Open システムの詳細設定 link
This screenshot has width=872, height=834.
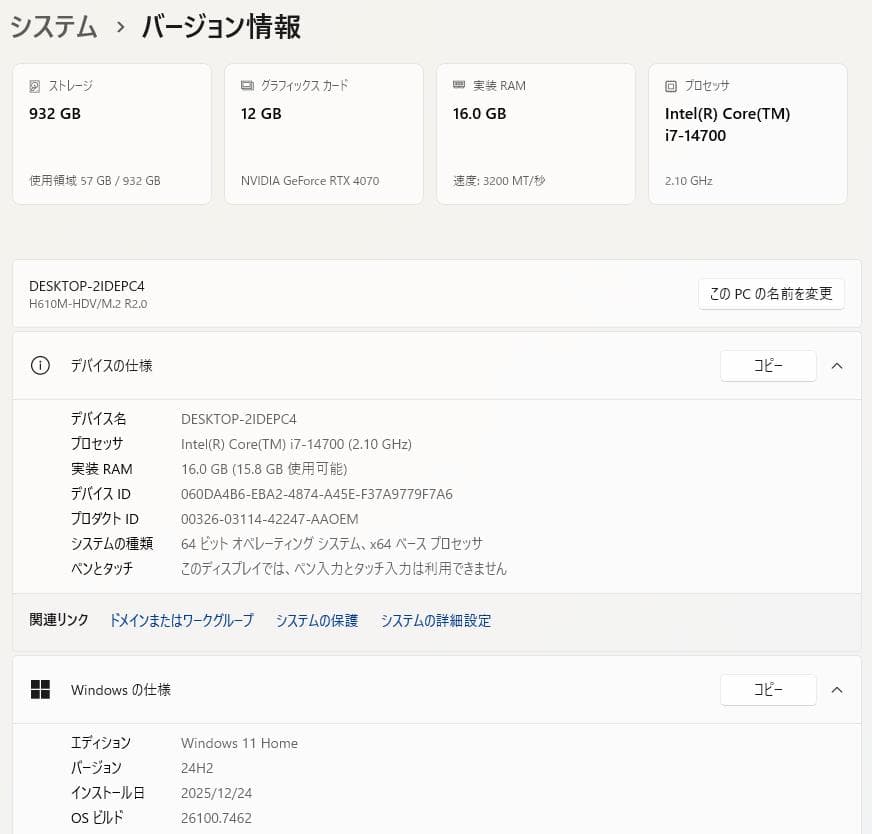tap(436, 620)
